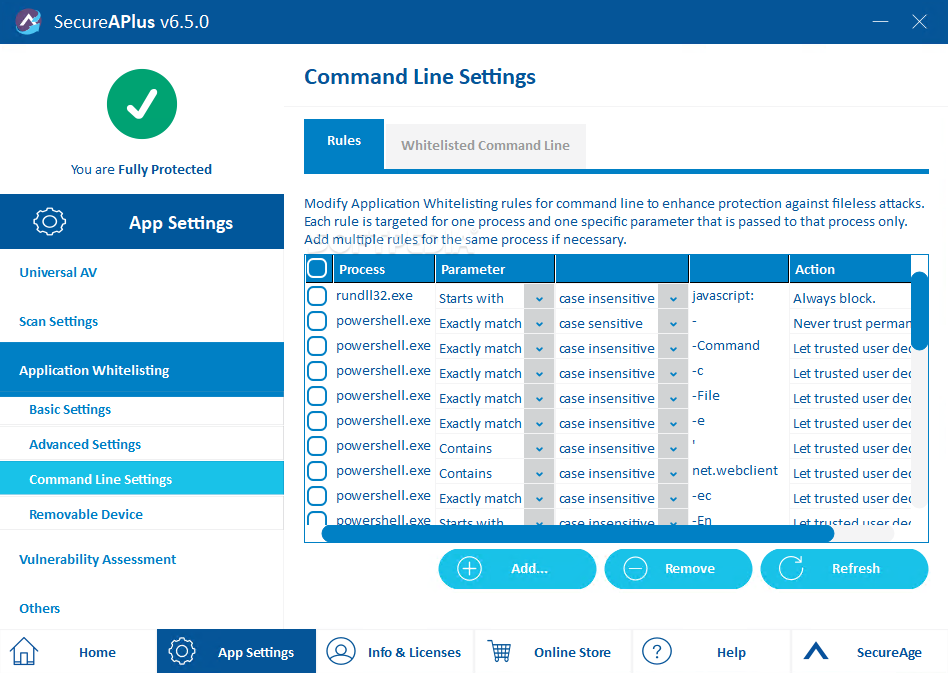This screenshot has height=673, width=948.
Task: Check the powershell.exe net.webclient rule checkbox
Action: (x=317, y=471)
